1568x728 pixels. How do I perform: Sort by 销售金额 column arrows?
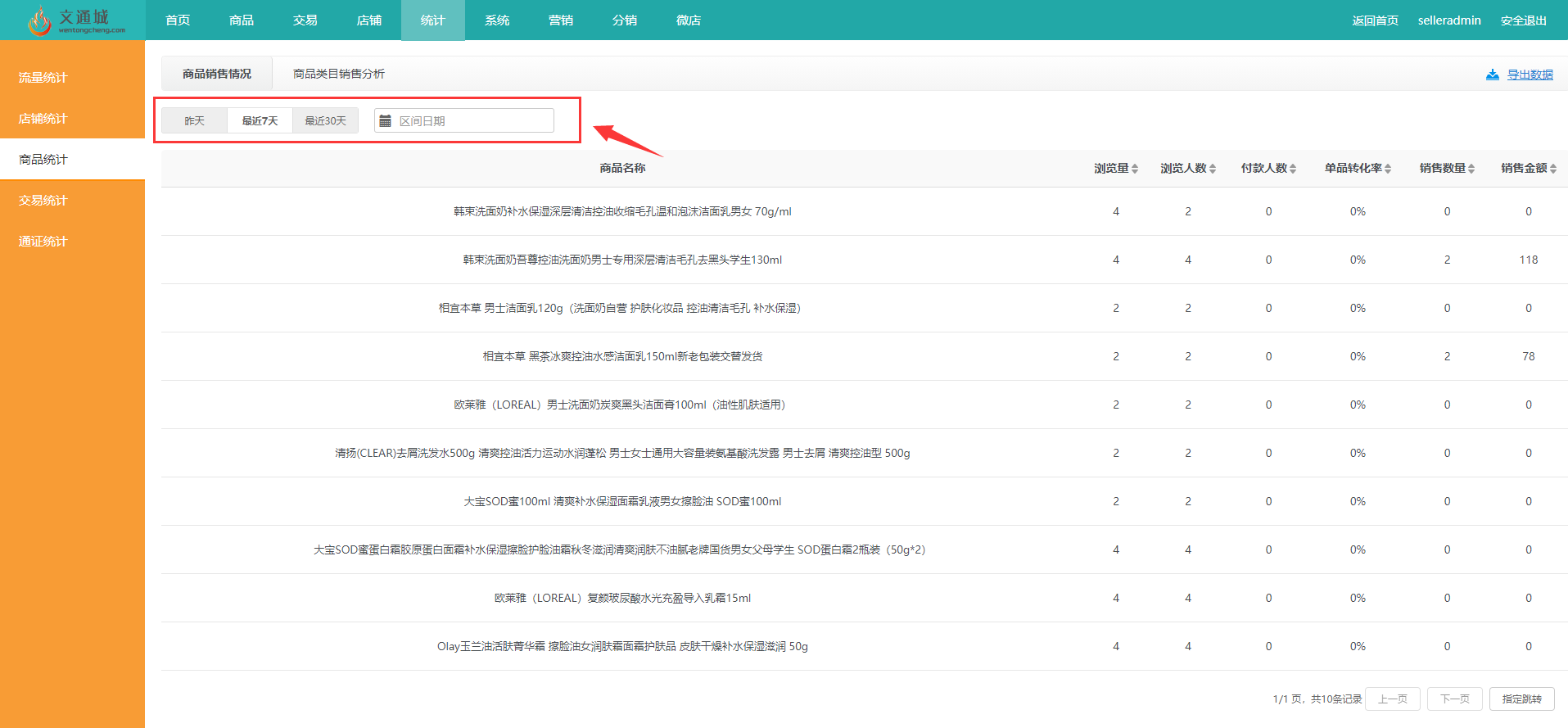tap(1553, 169)
